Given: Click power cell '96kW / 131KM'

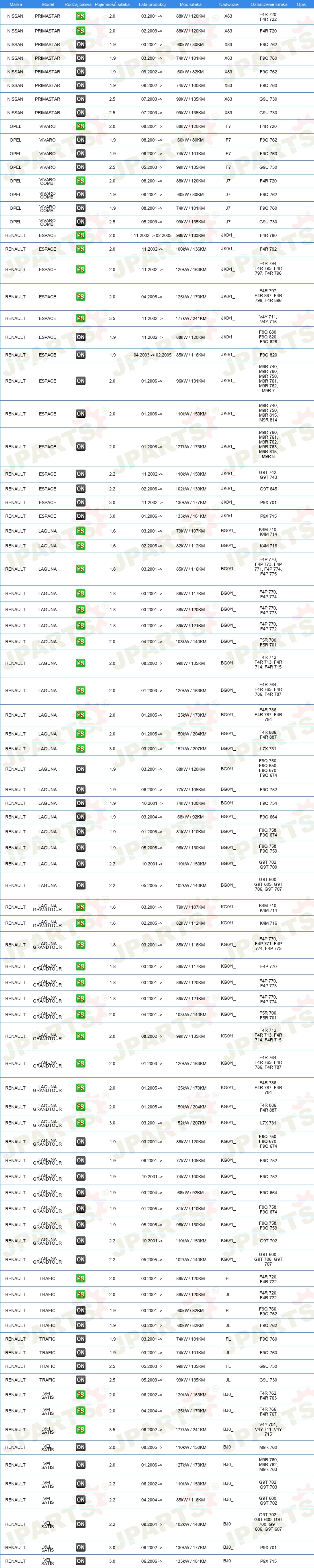Looking at the screenshot, I should (191, 381).
